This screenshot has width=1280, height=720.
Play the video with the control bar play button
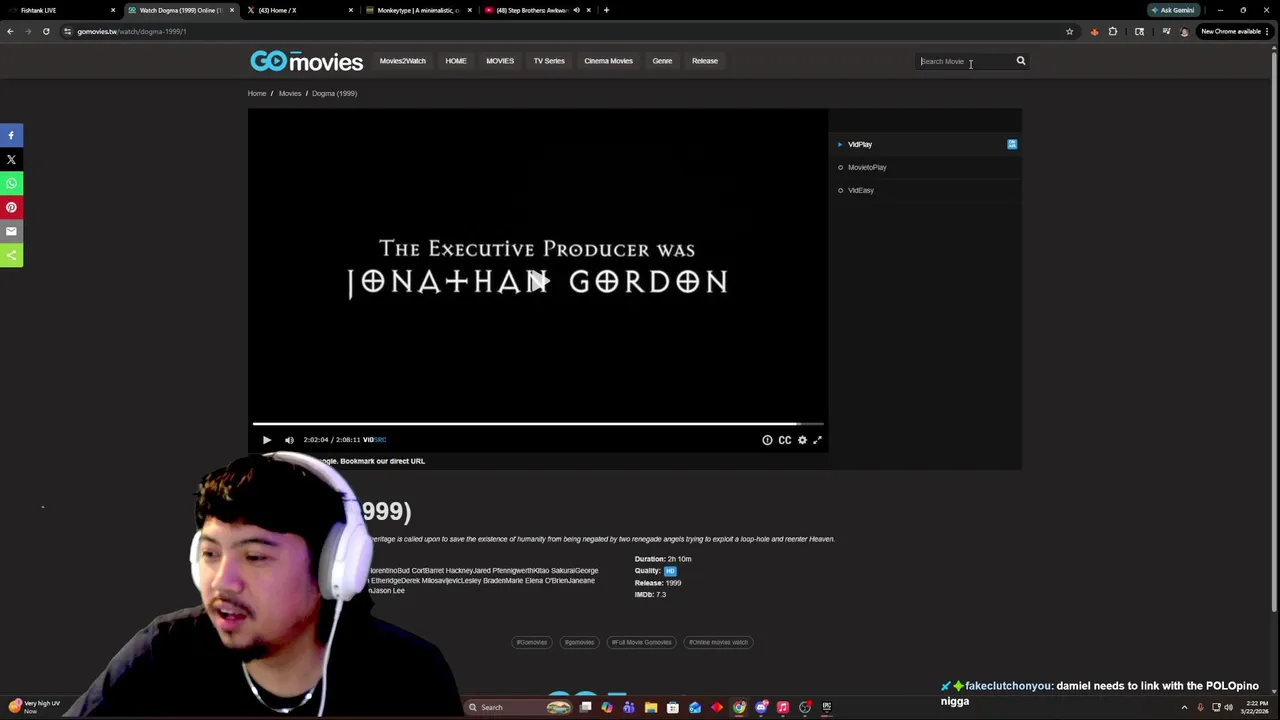coord(267,440)
